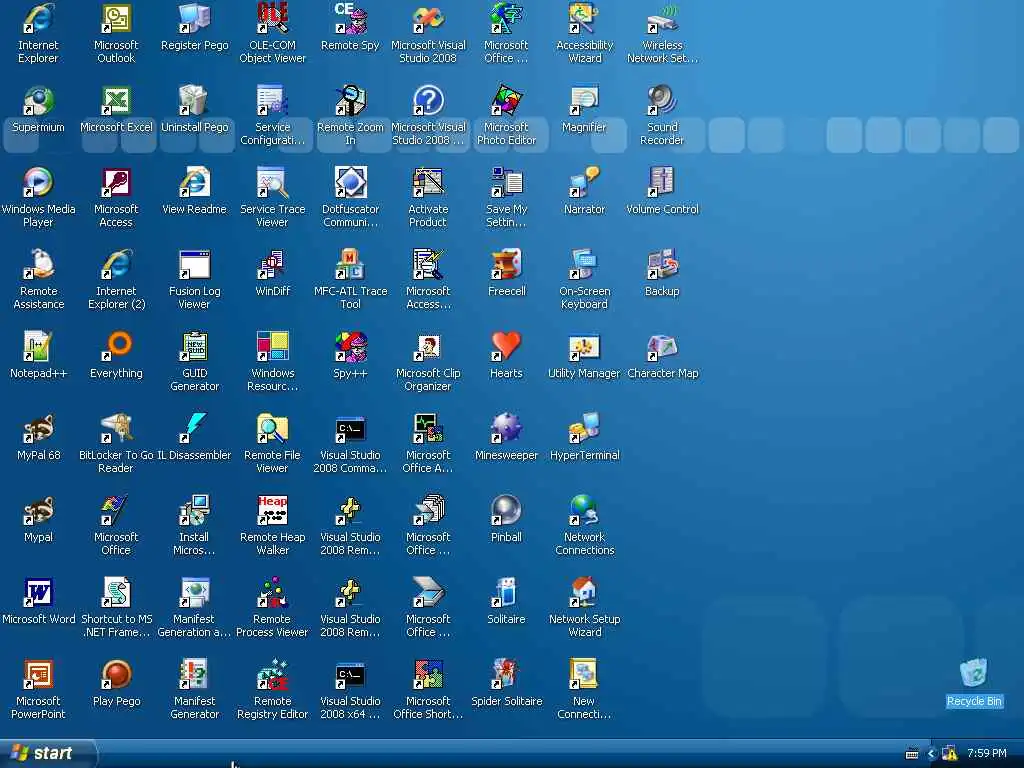Click the MyPal 68 raccoon icon
Screen dimensions: 1024x768
(x=39, y=429)
